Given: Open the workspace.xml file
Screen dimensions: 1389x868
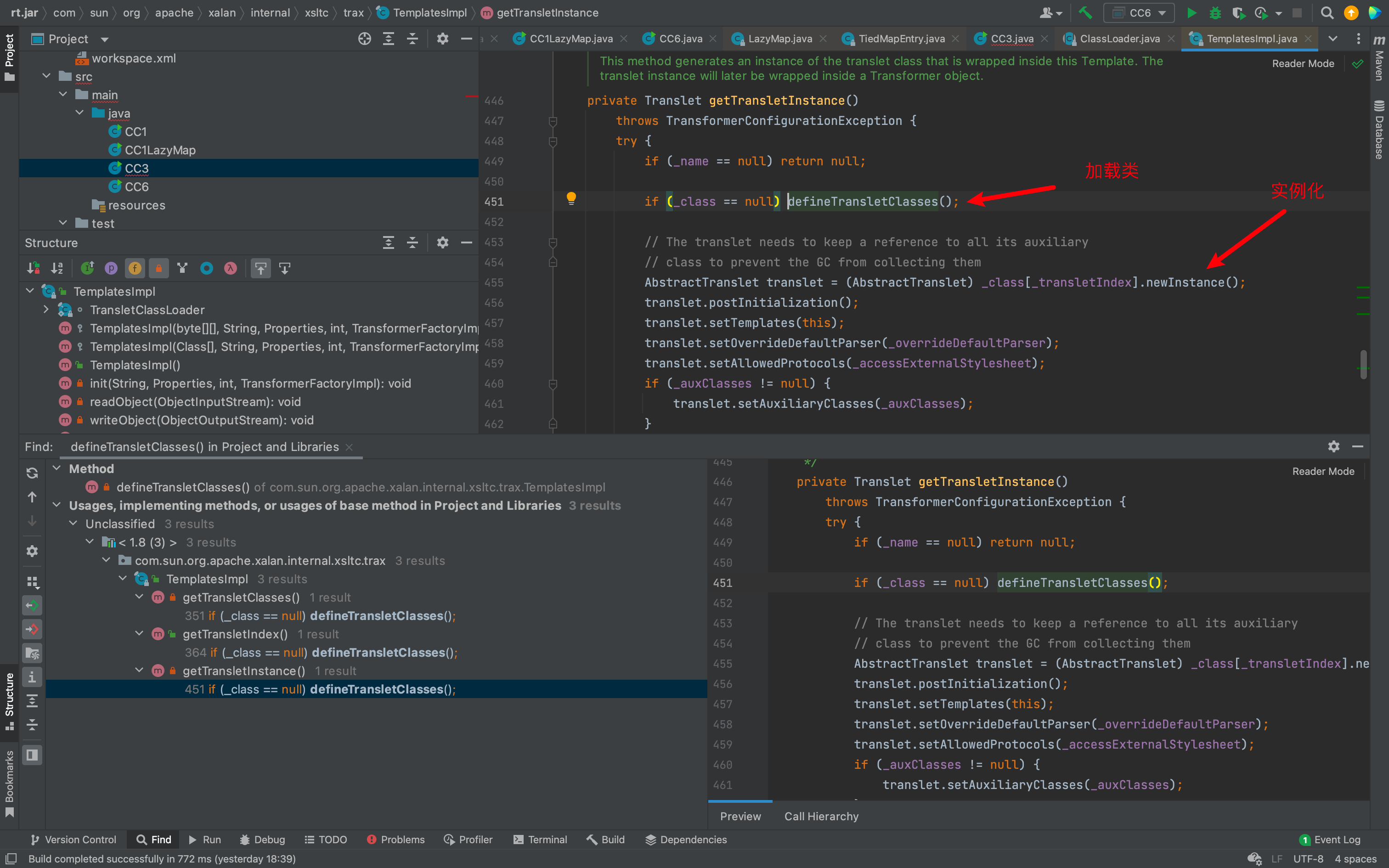Looking at the screenshot, I should click(134, 58).
